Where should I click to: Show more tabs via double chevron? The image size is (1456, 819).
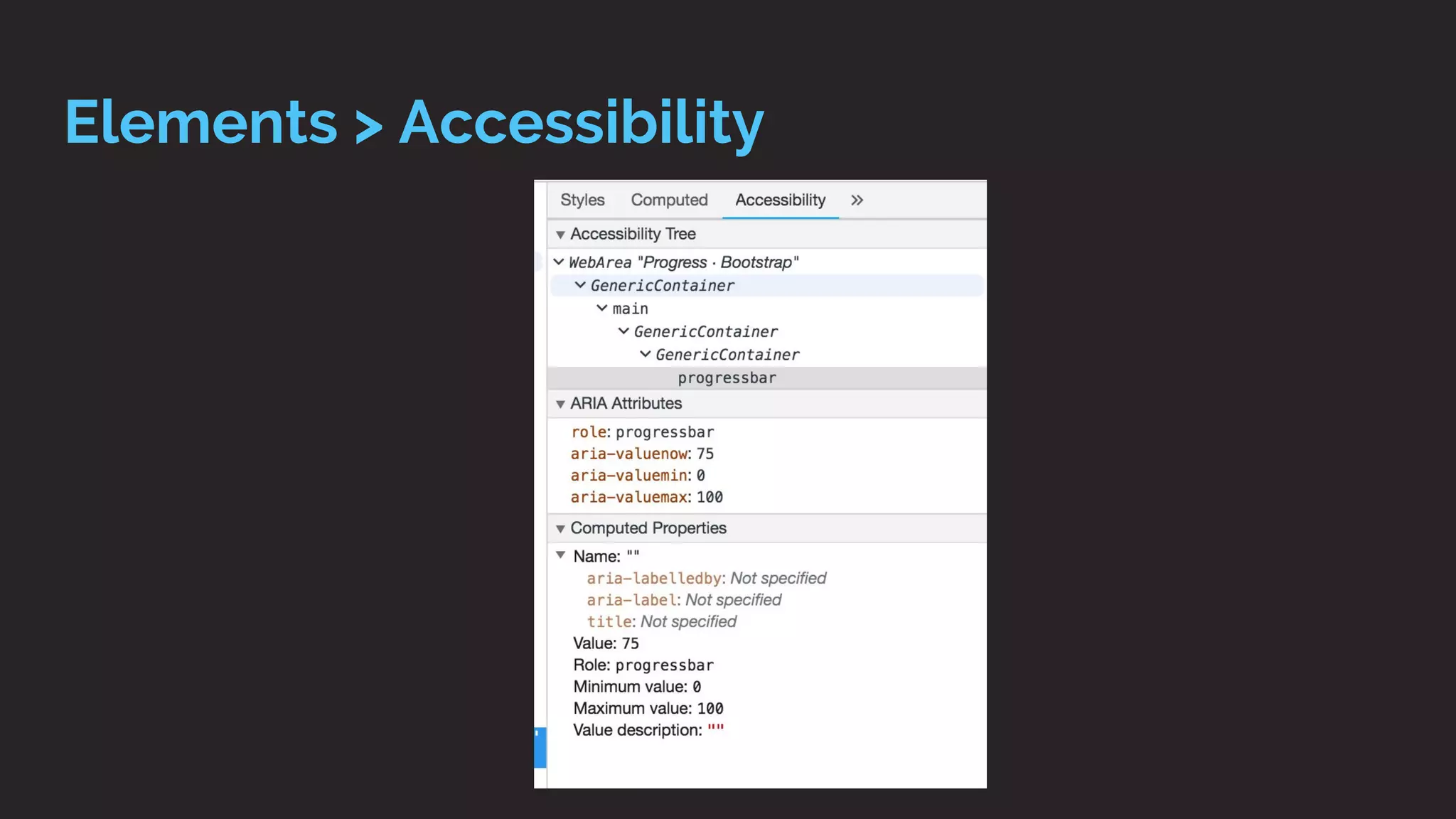tap(857, 200)
